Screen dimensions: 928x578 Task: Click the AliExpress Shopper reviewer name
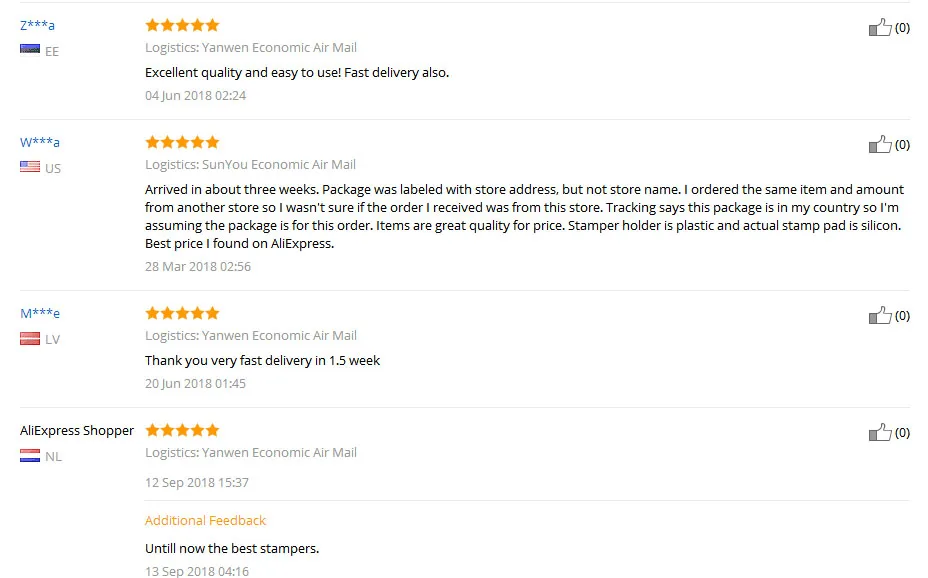[x=77, y=430]
